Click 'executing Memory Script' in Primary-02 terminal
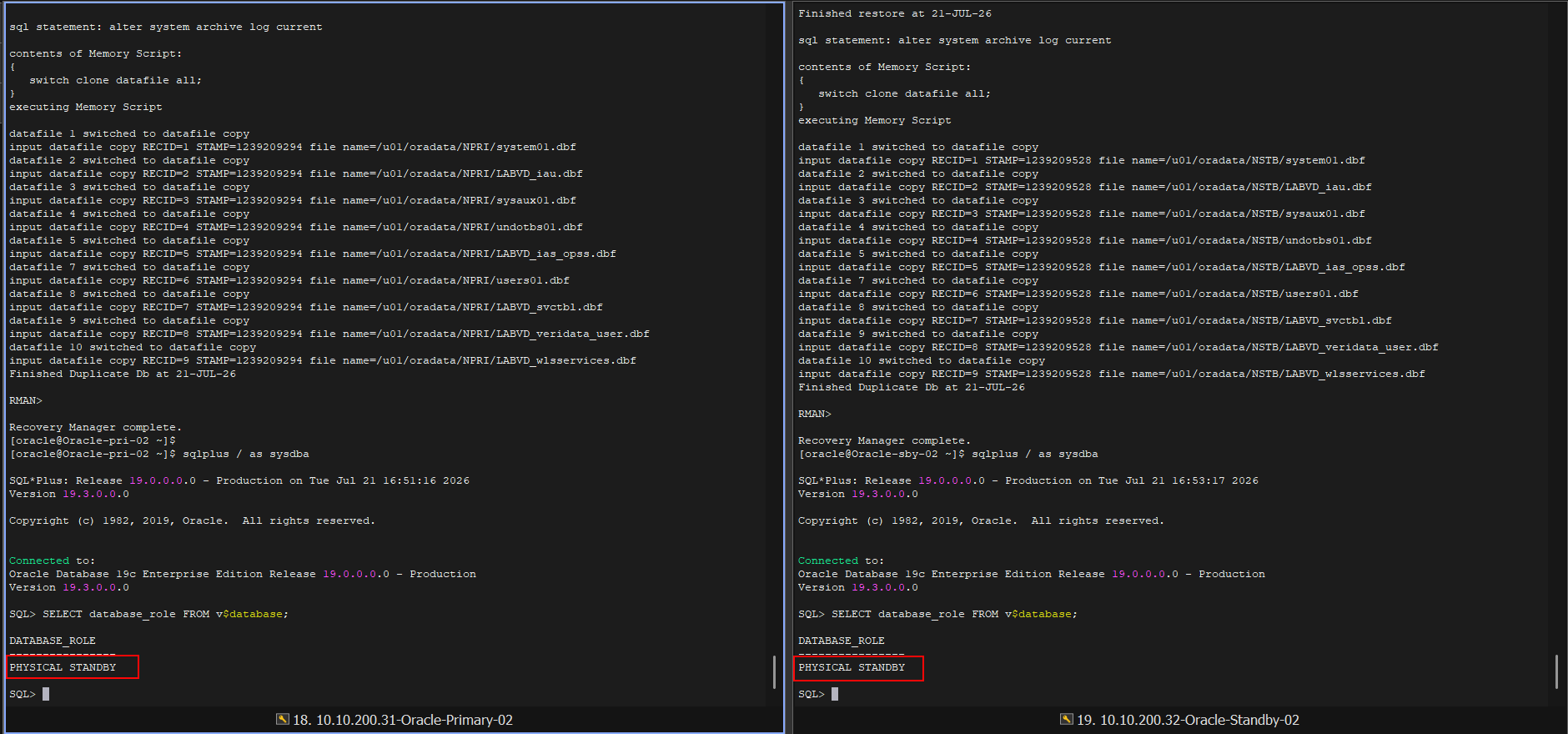 pos(86,107)
